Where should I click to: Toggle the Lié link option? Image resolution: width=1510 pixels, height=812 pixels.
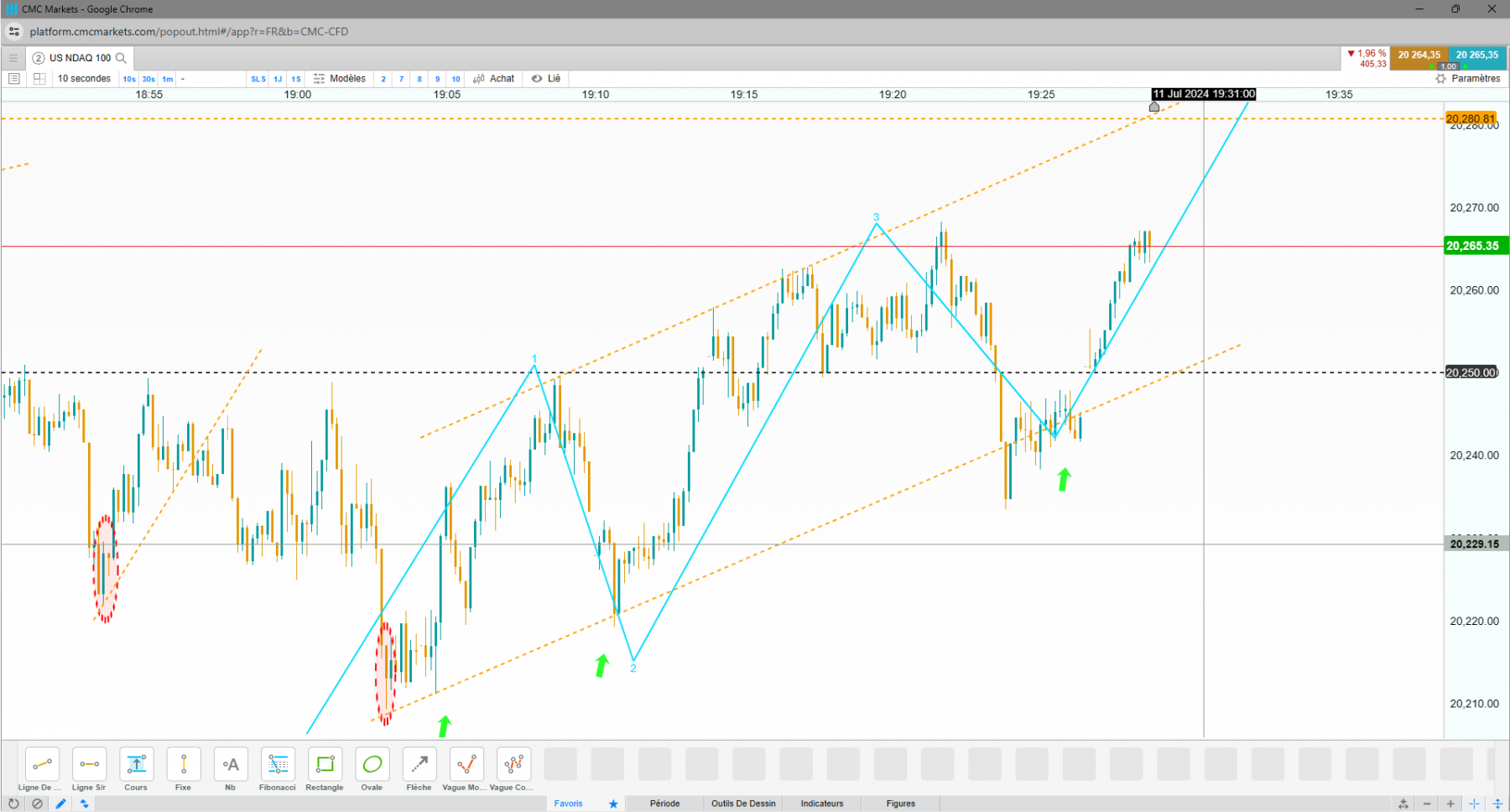point(546,79)
